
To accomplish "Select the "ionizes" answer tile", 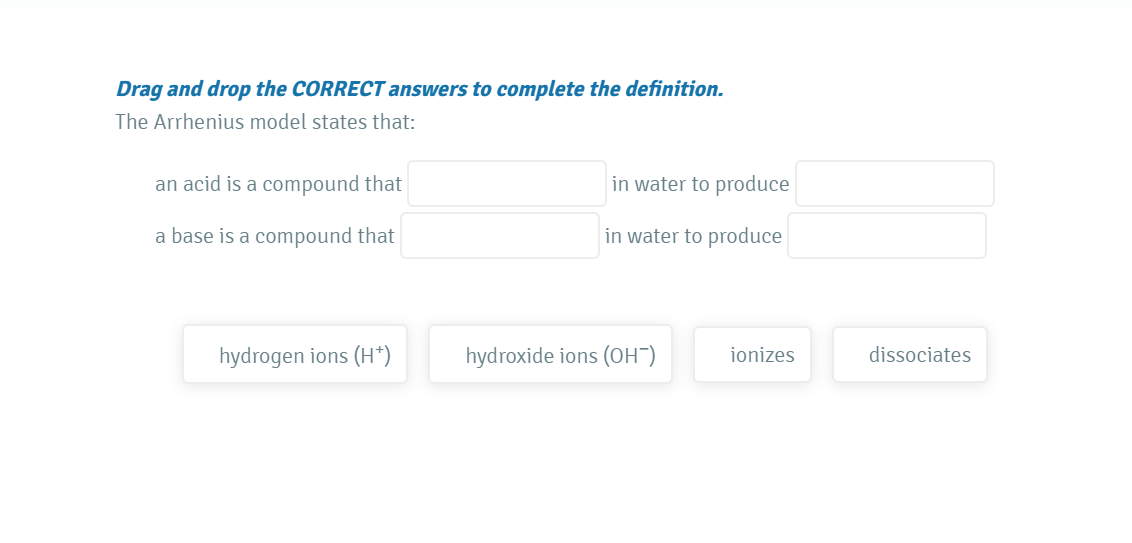I will click(x=752, y=355).
